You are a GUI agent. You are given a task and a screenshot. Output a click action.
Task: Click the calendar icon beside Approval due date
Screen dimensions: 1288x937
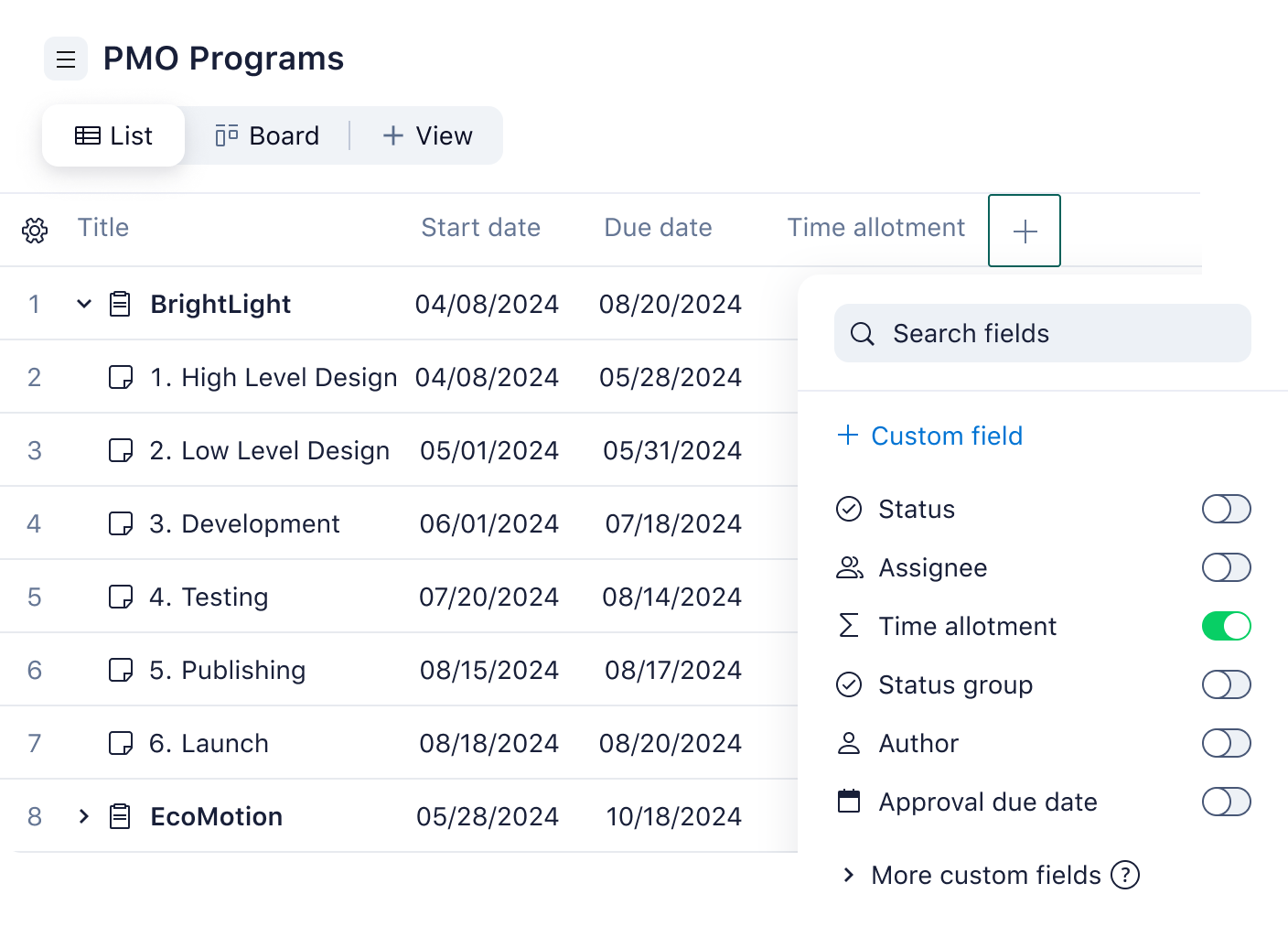click(x=849, y=802)
